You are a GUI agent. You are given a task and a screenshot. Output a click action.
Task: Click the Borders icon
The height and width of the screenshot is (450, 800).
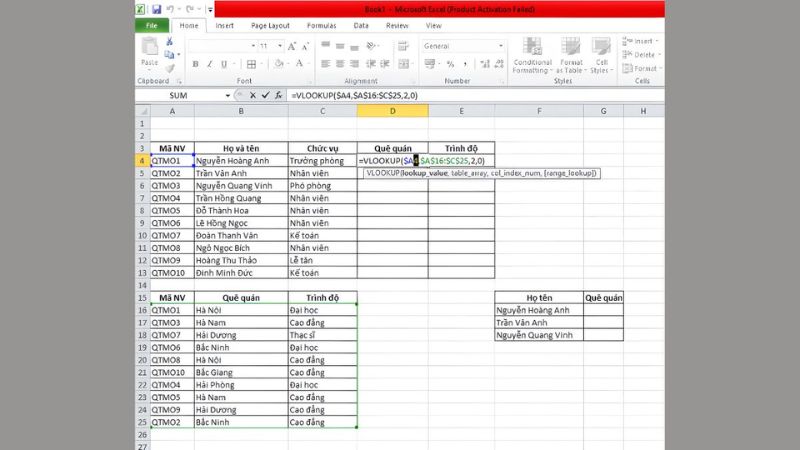pyautogui.click(x=251, y=64)
